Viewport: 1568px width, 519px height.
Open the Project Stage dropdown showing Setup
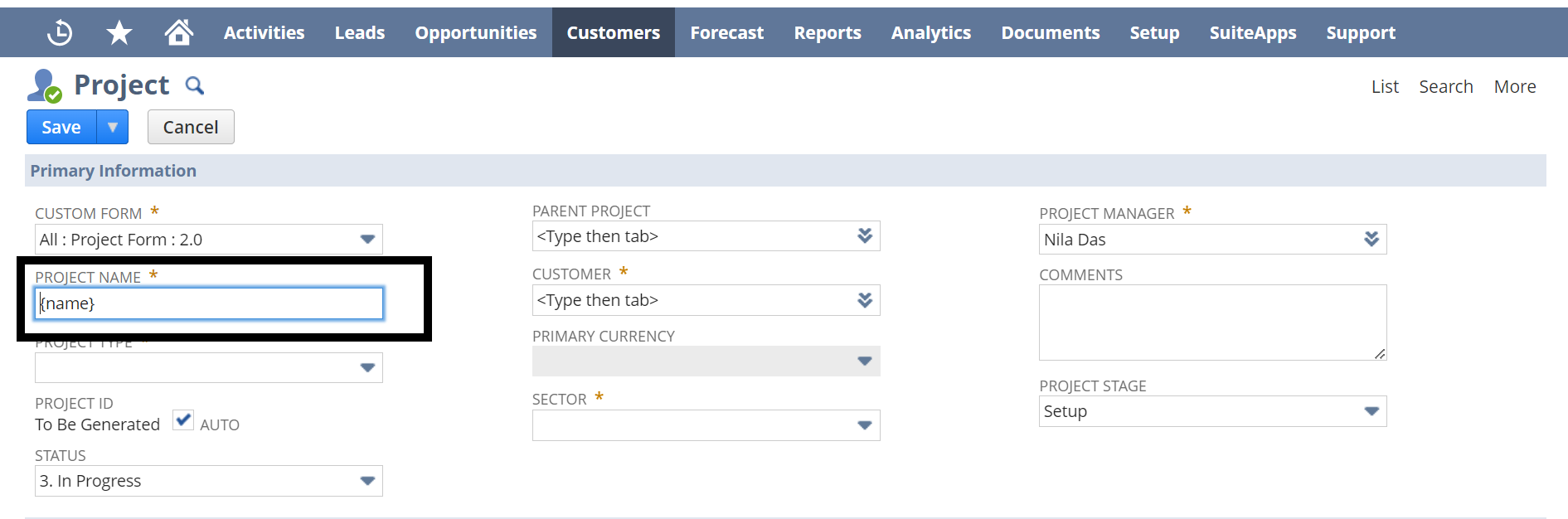click(x=1371, y=411)
